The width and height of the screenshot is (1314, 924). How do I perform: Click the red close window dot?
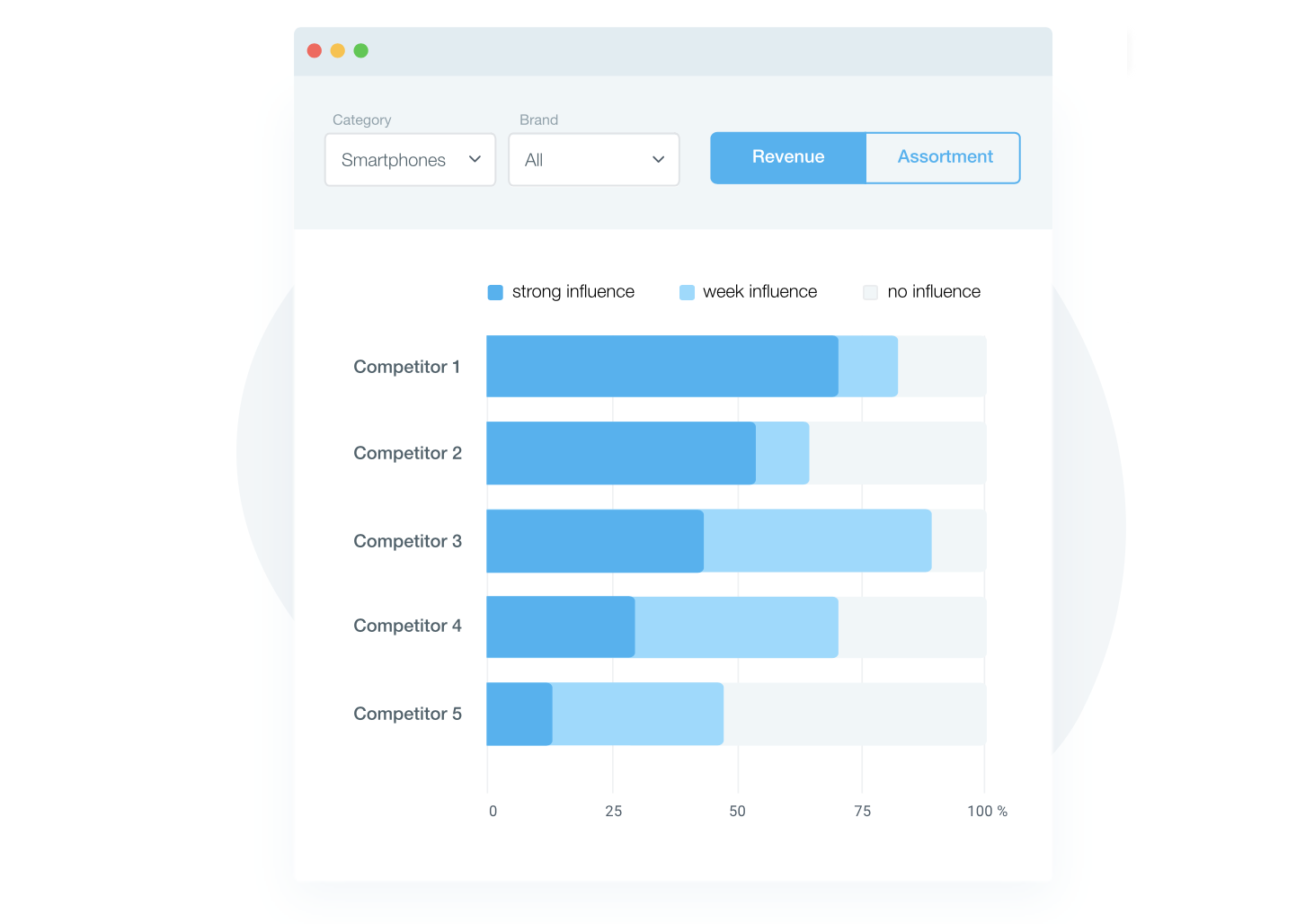pos(315,51)
